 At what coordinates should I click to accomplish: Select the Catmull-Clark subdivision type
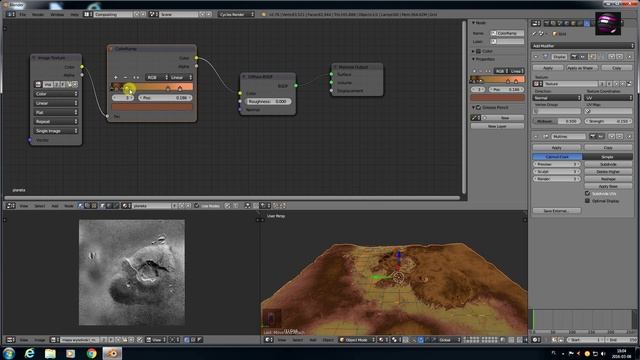pyautogui.click(x=557, y=157)
